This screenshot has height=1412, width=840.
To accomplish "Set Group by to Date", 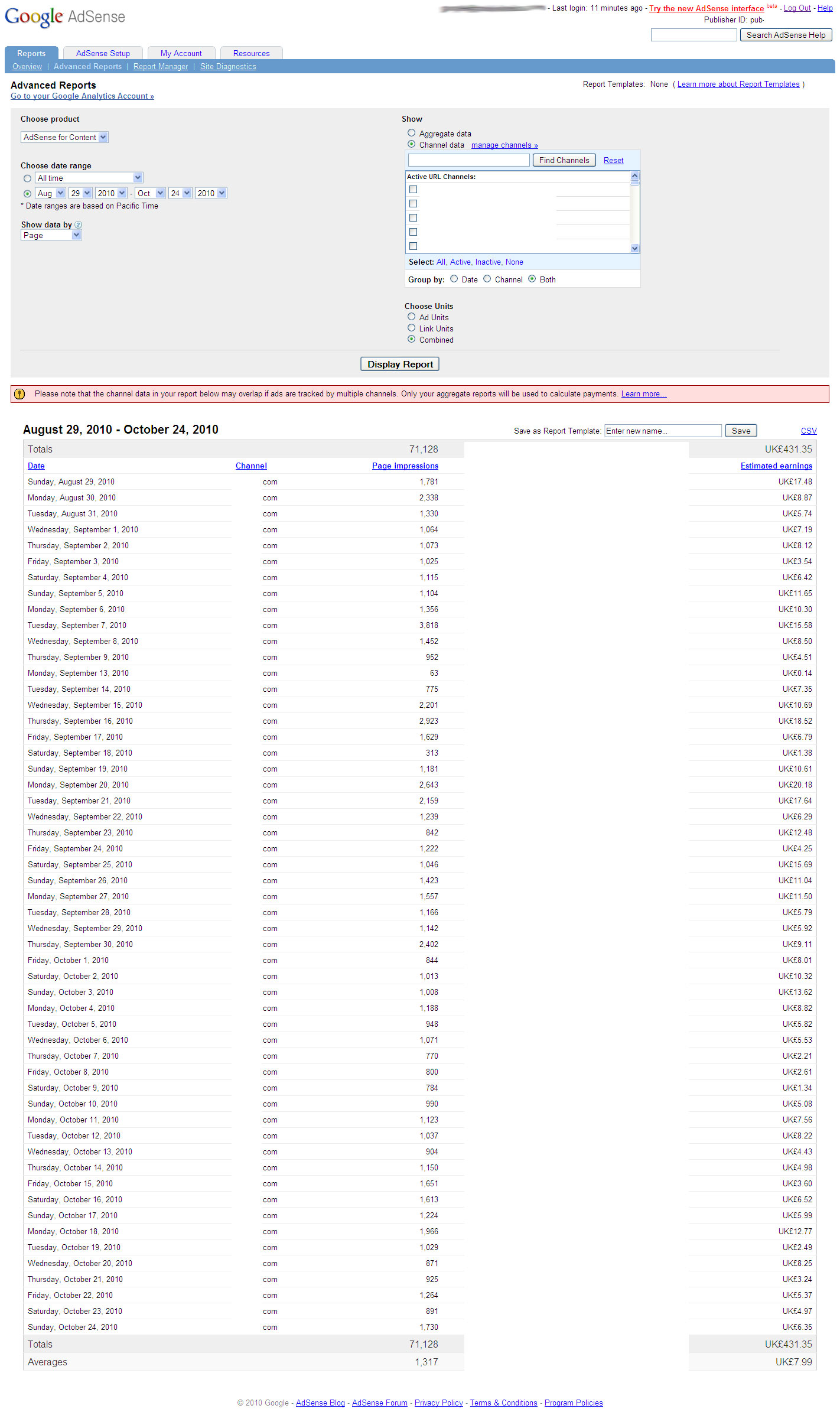I will point(454,279).
